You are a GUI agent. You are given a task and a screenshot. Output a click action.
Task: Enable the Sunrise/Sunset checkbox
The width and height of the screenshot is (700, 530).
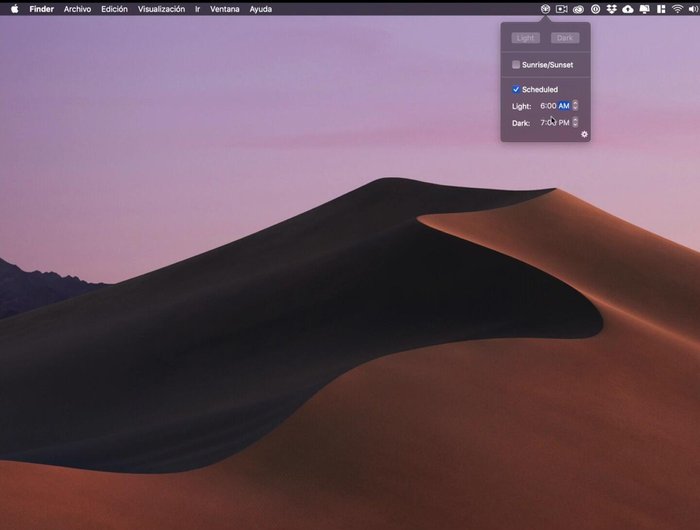(x=516, y=65)
